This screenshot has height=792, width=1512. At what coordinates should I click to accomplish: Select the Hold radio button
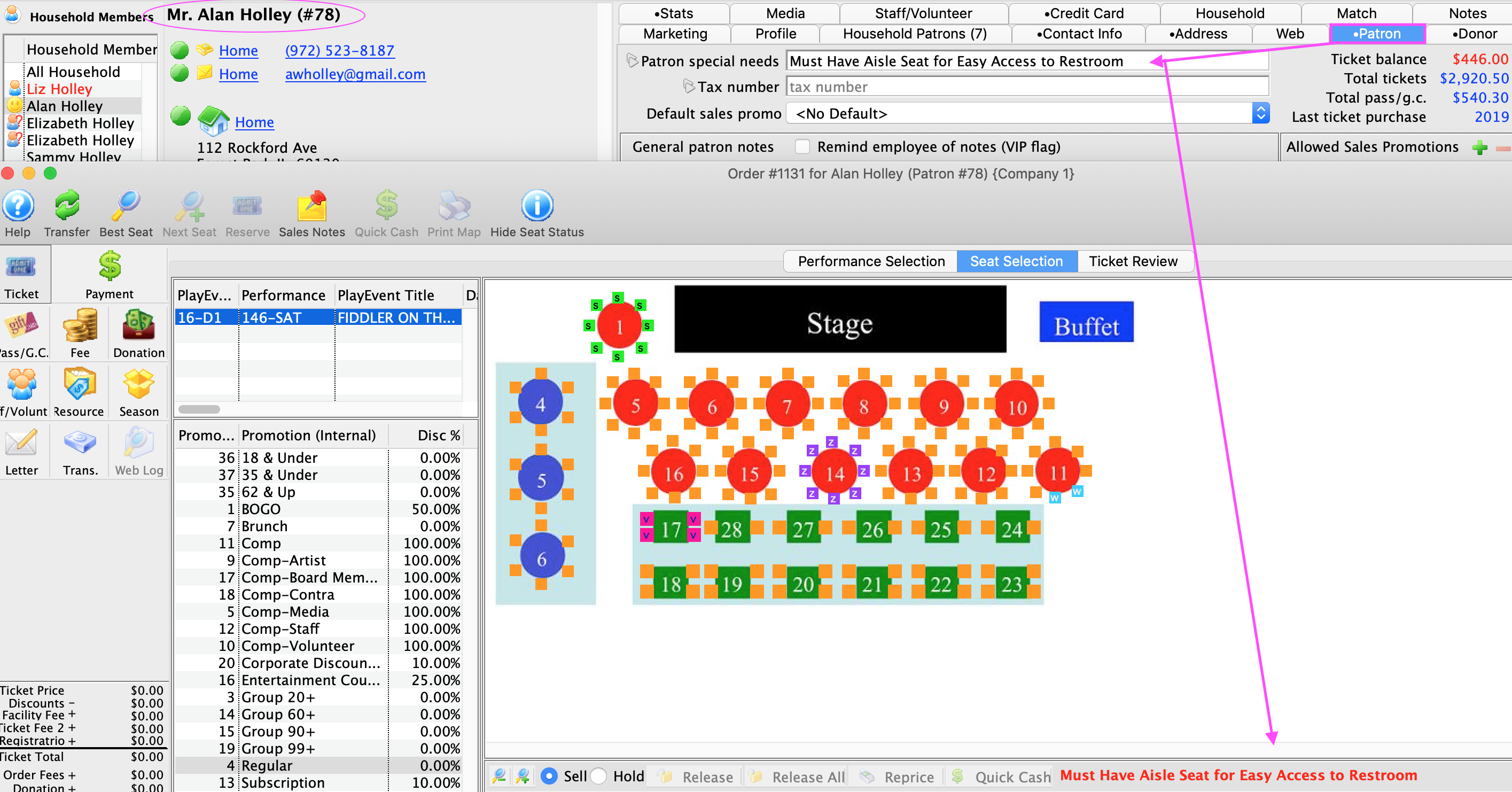tap(598, 776)
